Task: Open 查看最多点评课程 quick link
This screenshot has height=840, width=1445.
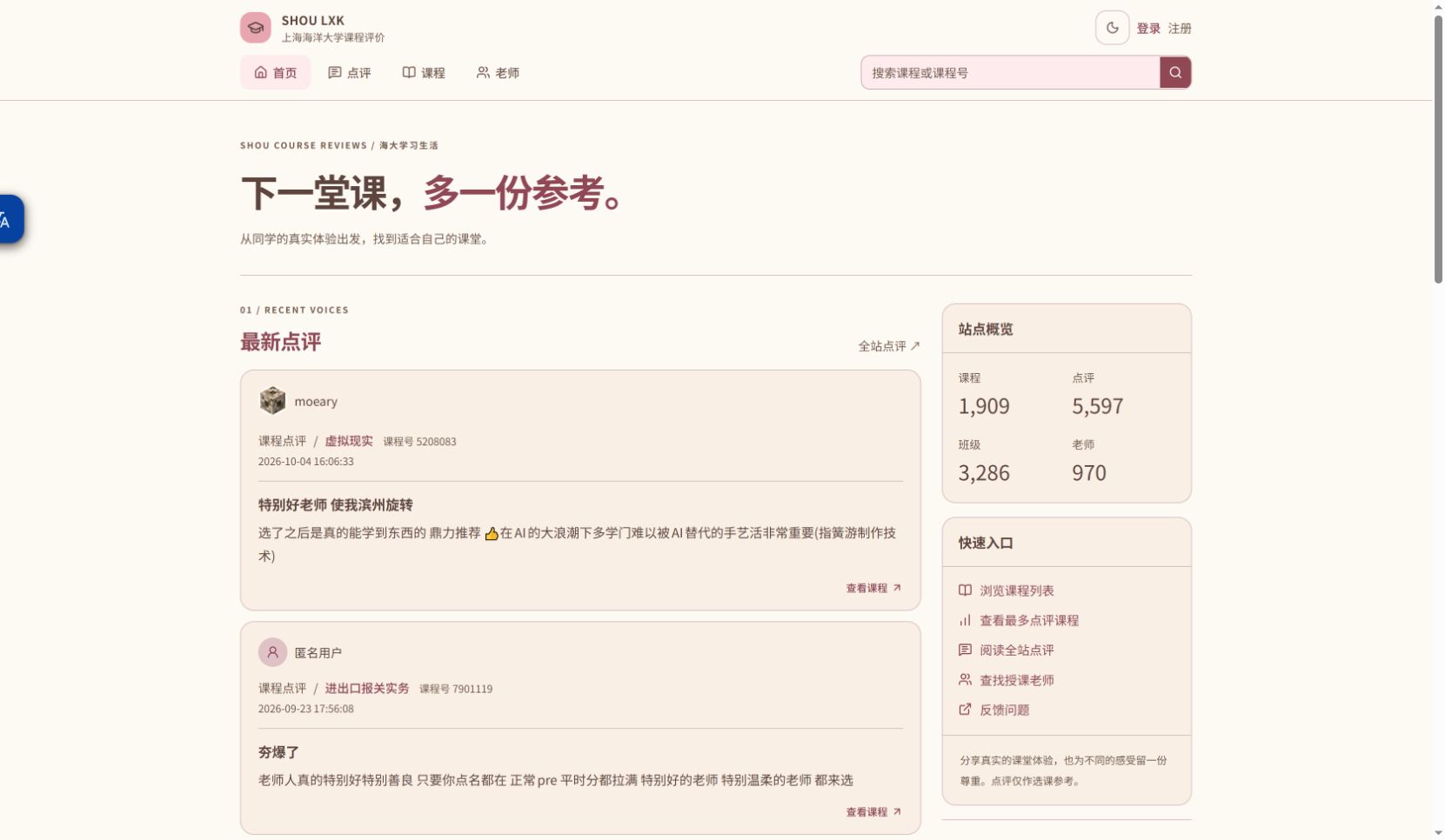Action: (x=1019, y=620)
